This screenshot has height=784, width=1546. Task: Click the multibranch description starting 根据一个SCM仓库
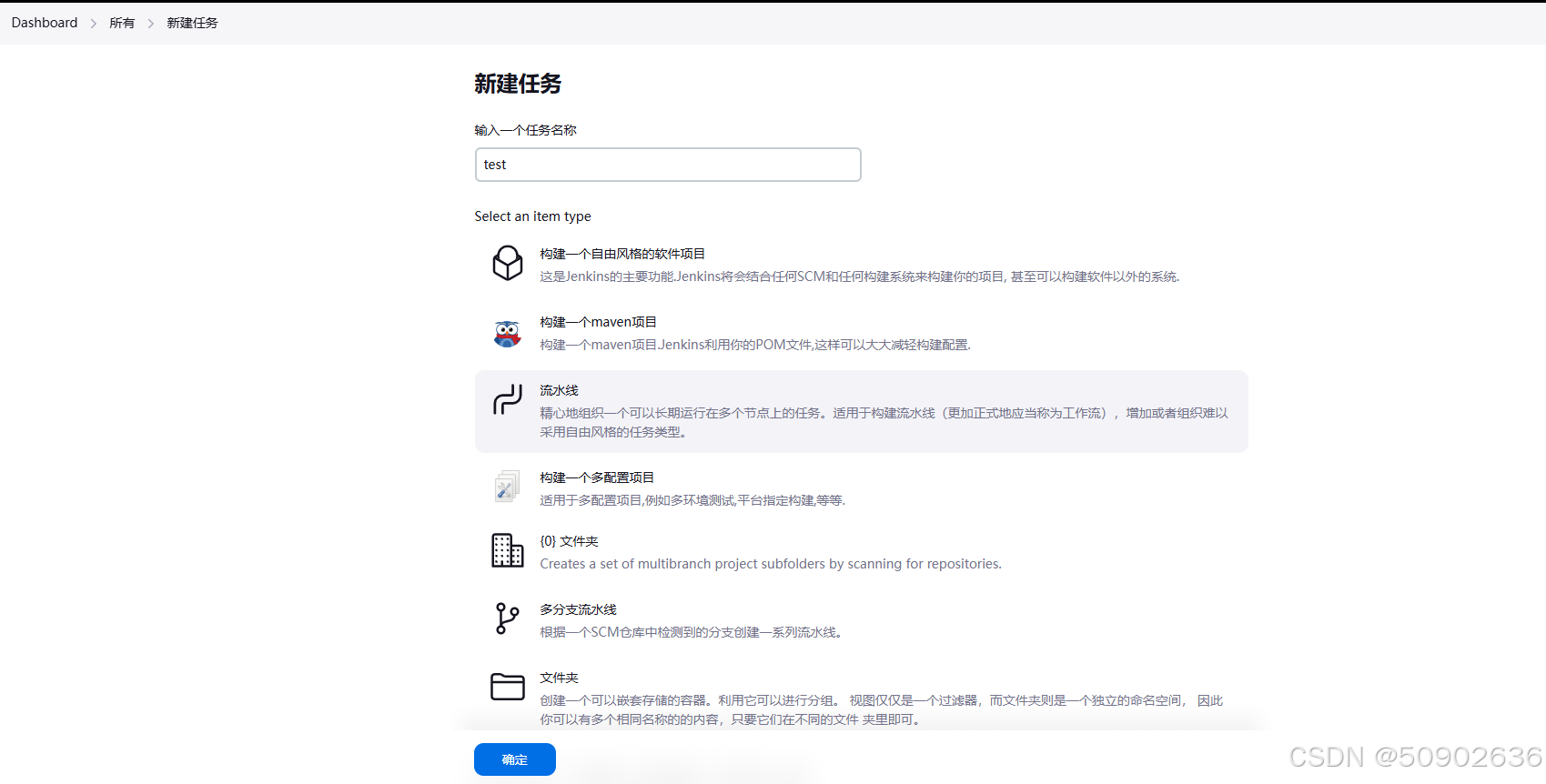pos(692,632)
